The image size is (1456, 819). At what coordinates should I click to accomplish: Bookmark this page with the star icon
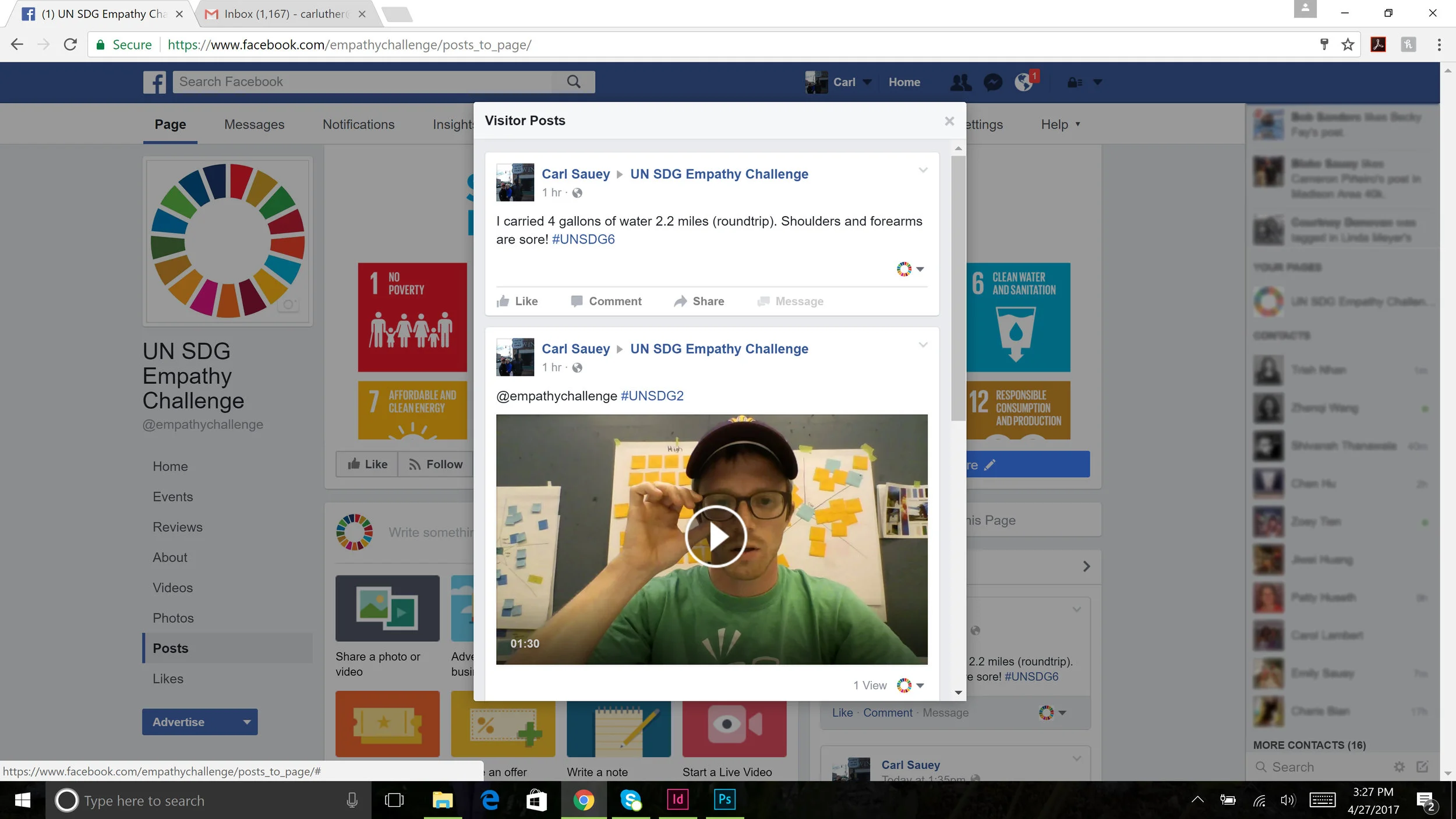coord(1348,45)
